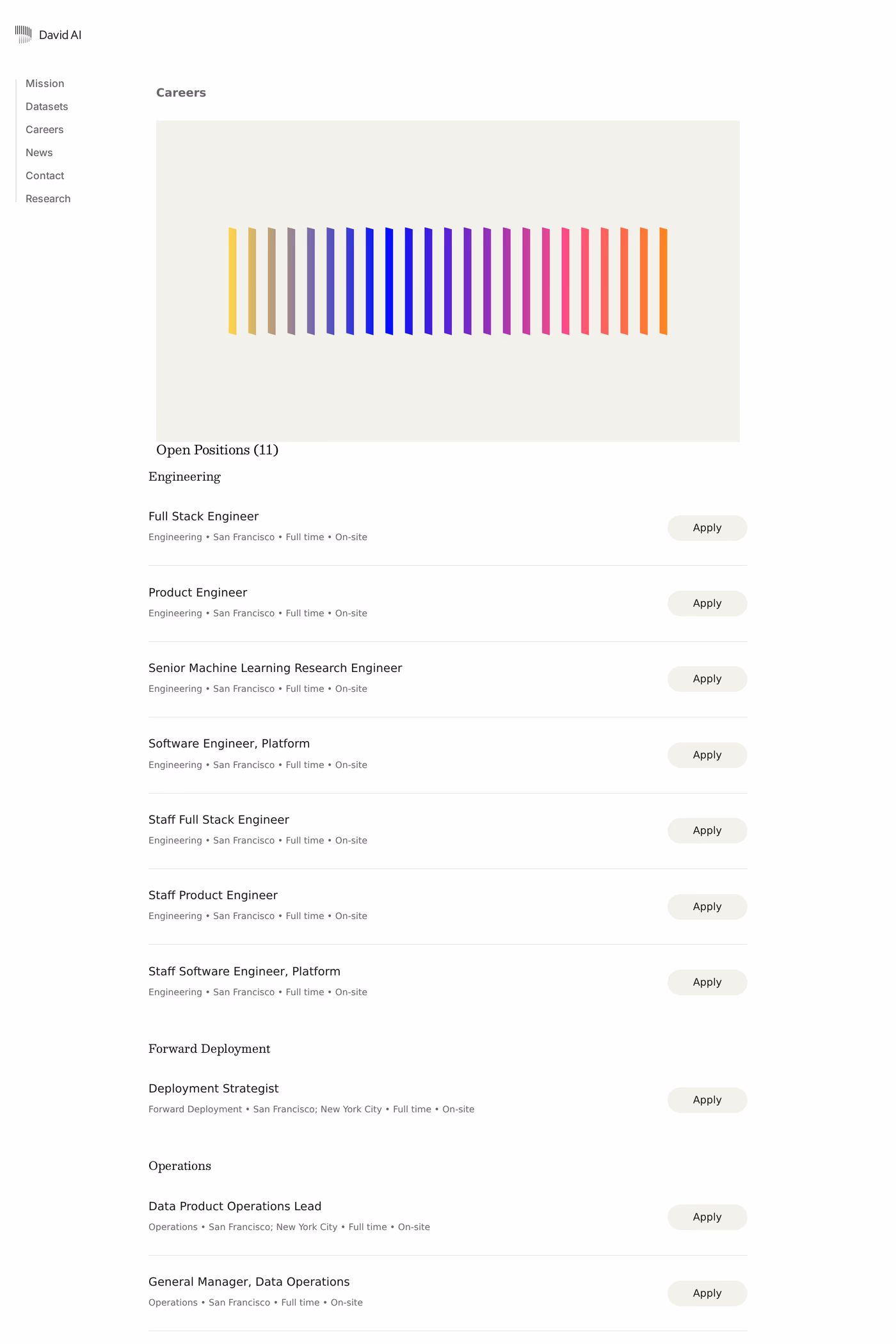This screenshot has width=896, height=1344.
Task: Open the Research sidebar link
Action: (x=48, y=199)
